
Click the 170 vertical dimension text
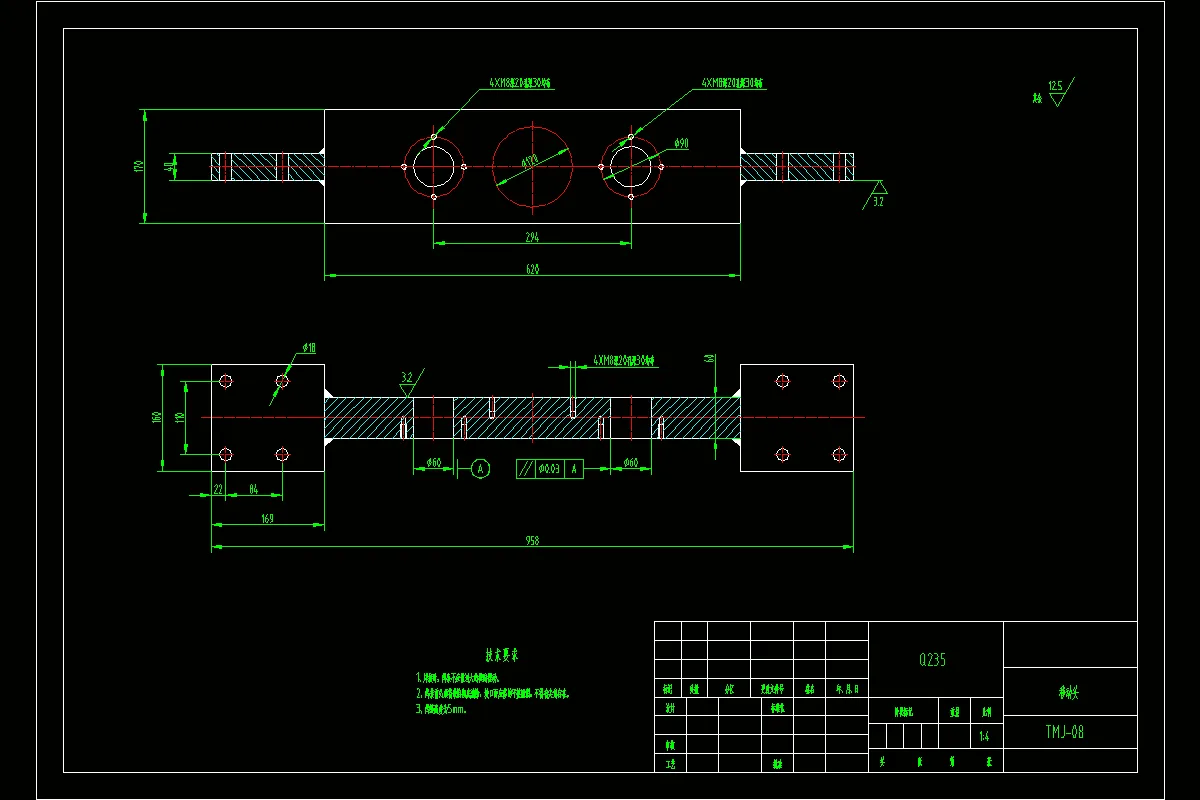[x=139, y=166]
